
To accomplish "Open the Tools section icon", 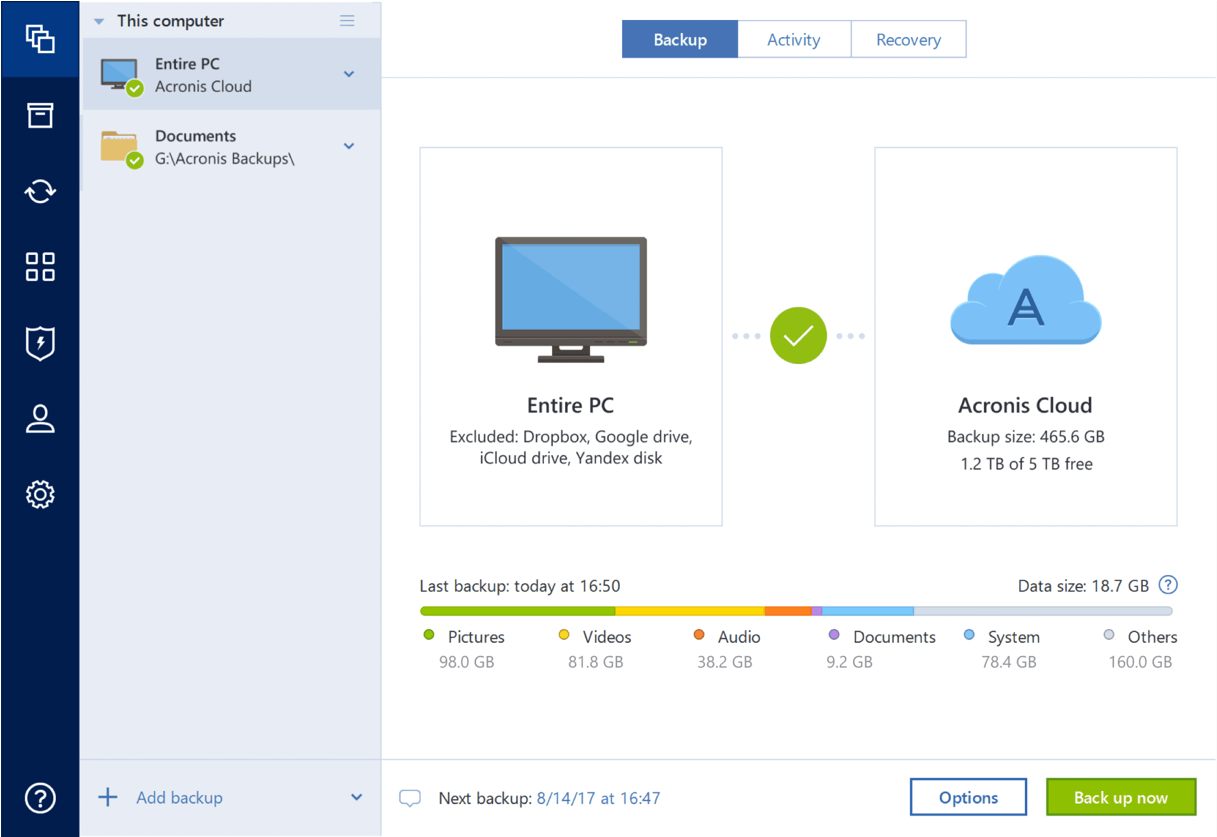I will [40, 266].
